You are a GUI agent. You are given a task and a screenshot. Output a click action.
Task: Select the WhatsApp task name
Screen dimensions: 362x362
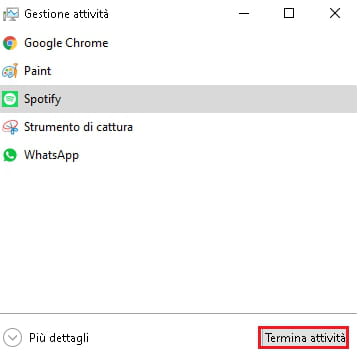51,155
